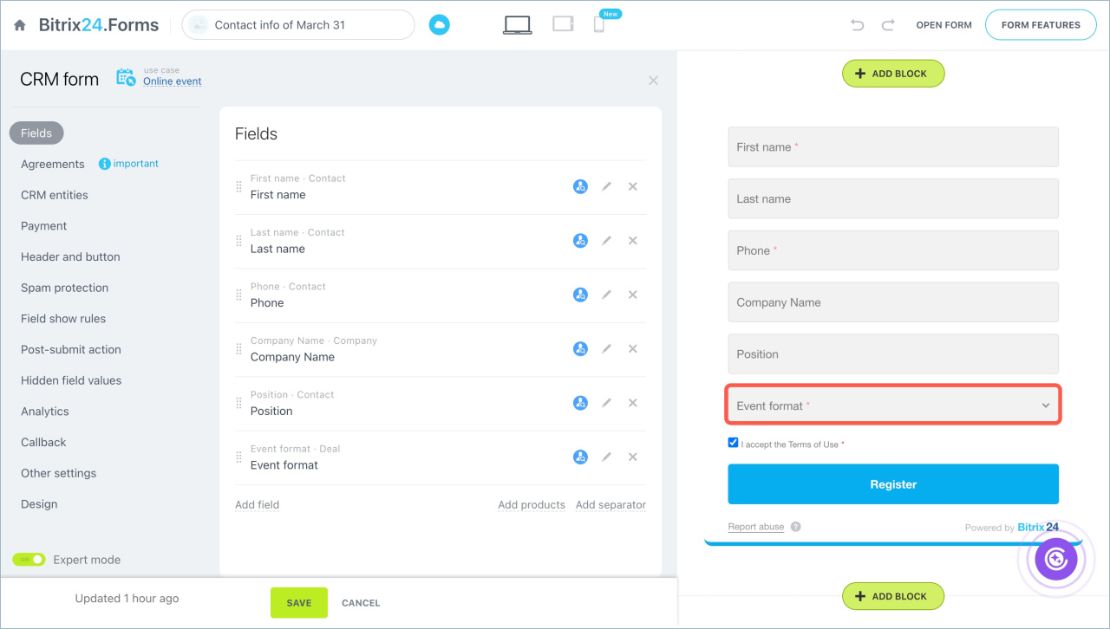Switch to tablet preview icon
Viewport: 1110px width, 629px height.
pos(563,24)
